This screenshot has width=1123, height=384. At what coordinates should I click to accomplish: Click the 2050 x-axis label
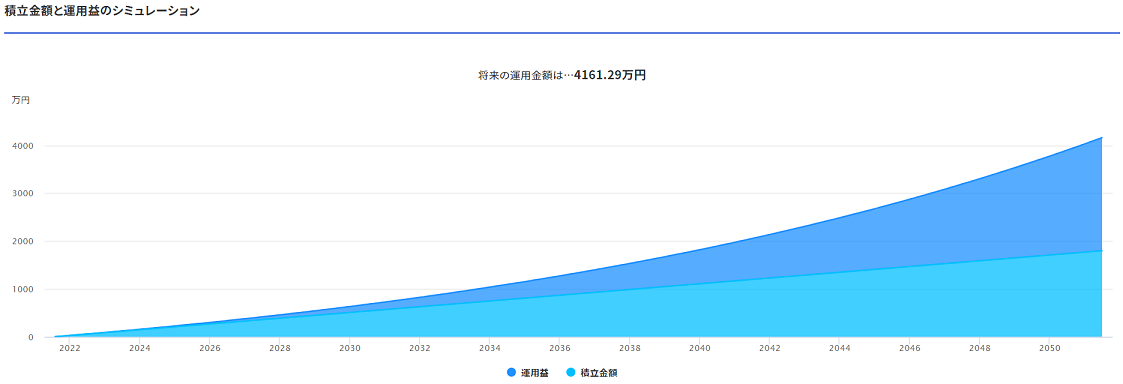1049,348
